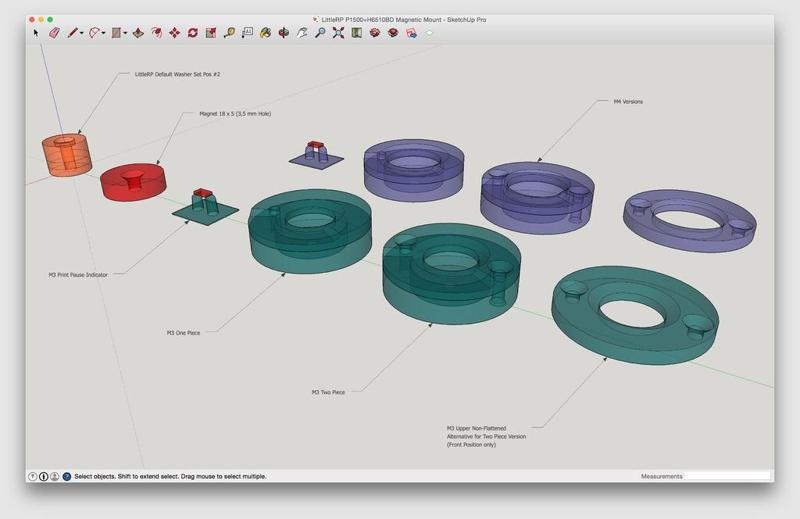This screenshot has height=519, width=800.
Task: Click the 'M3 Upper Non-Flattened' label text
Action: (x=477, y=428)
